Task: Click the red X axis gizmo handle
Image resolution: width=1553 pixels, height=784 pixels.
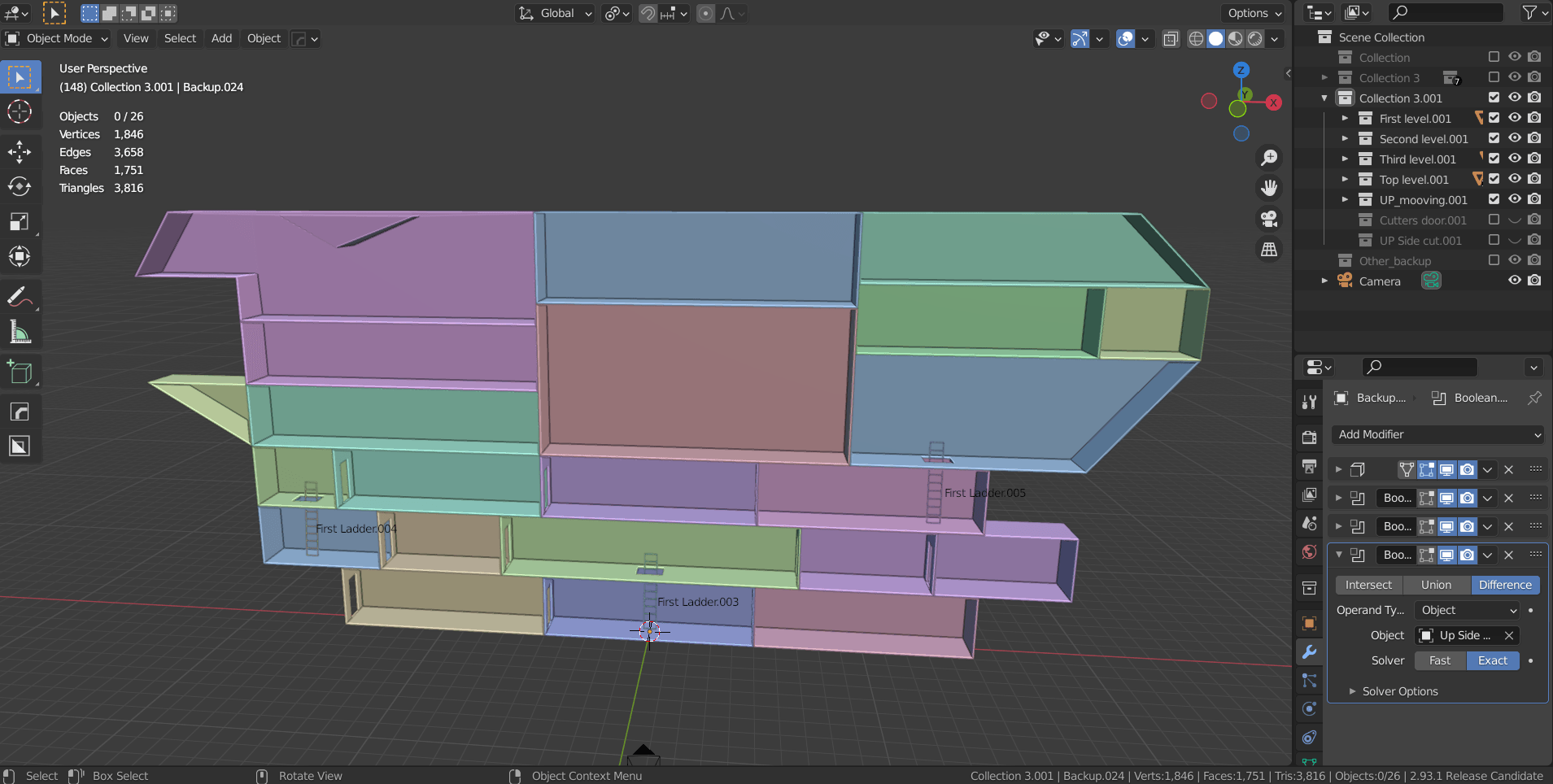Action: click(x=1273, y=102)
